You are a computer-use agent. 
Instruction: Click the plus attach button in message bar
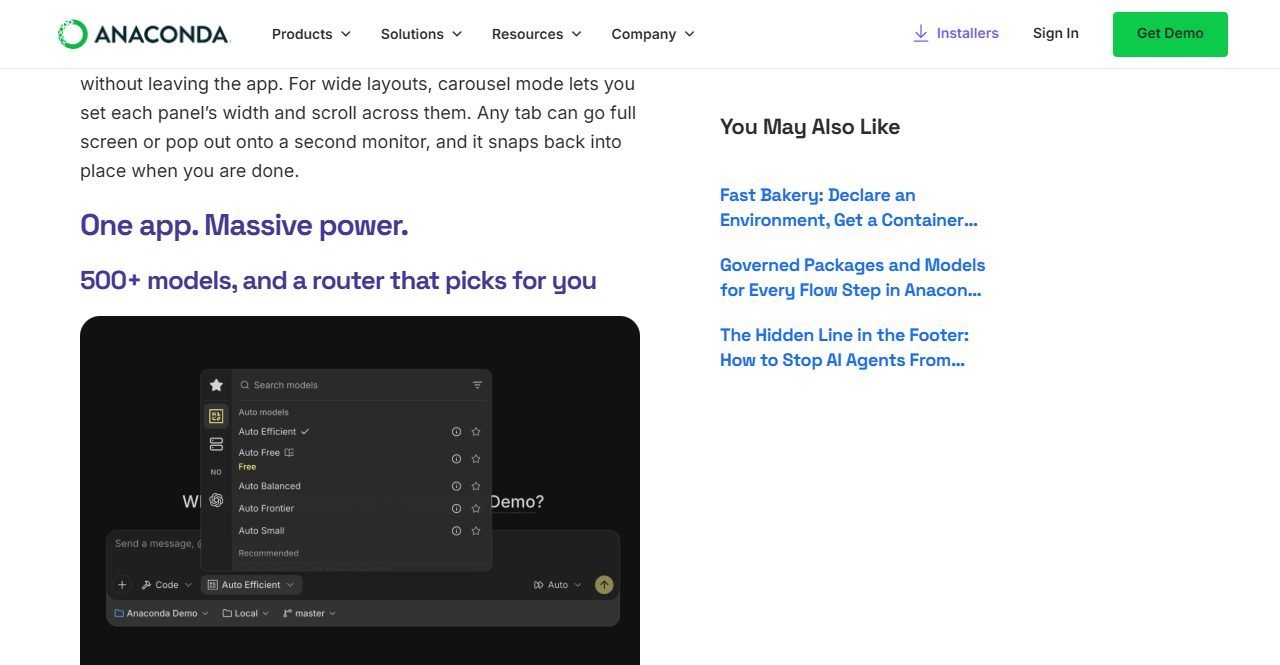(x=122, y=585)
